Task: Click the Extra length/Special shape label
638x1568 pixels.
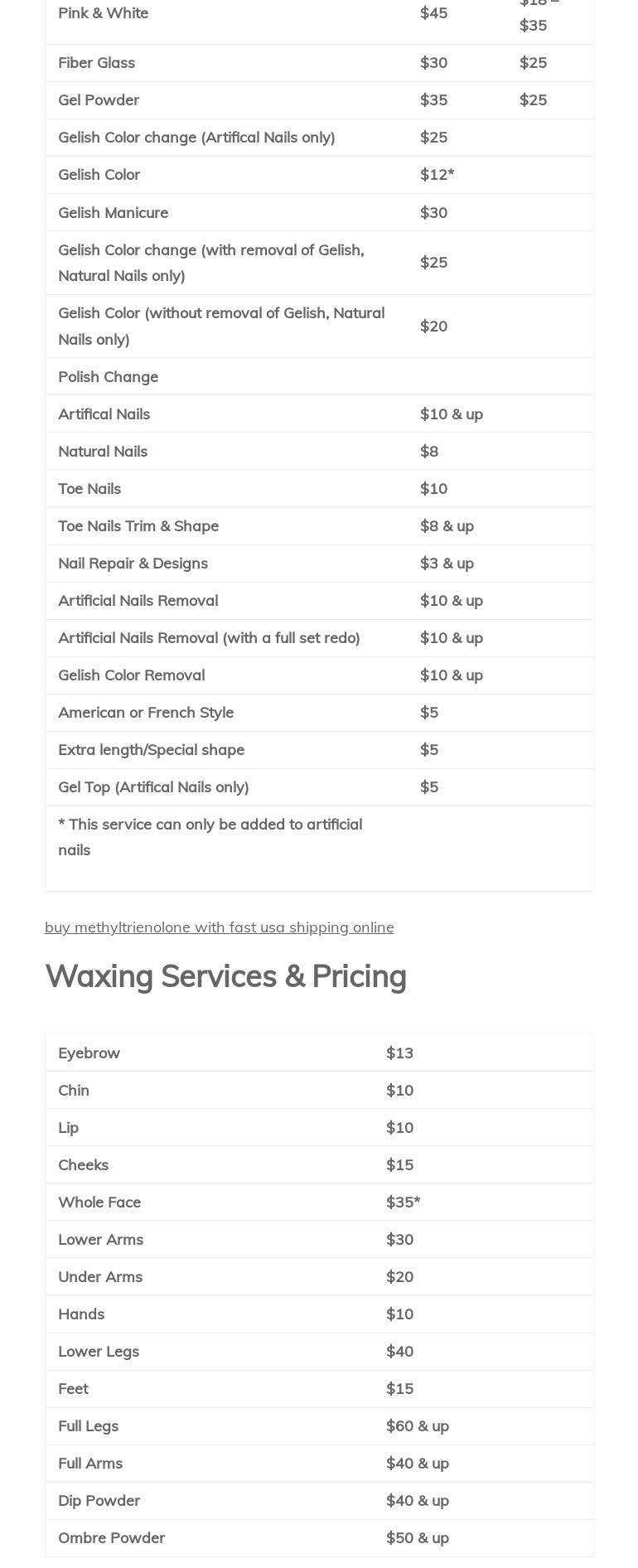Action: tap(151, 750)
